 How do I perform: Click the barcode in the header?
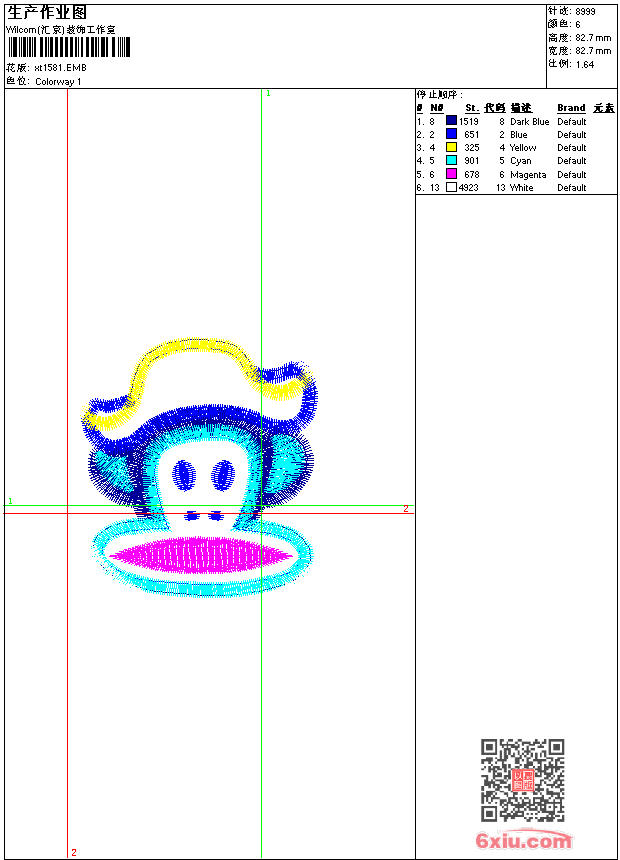[69, 47]
